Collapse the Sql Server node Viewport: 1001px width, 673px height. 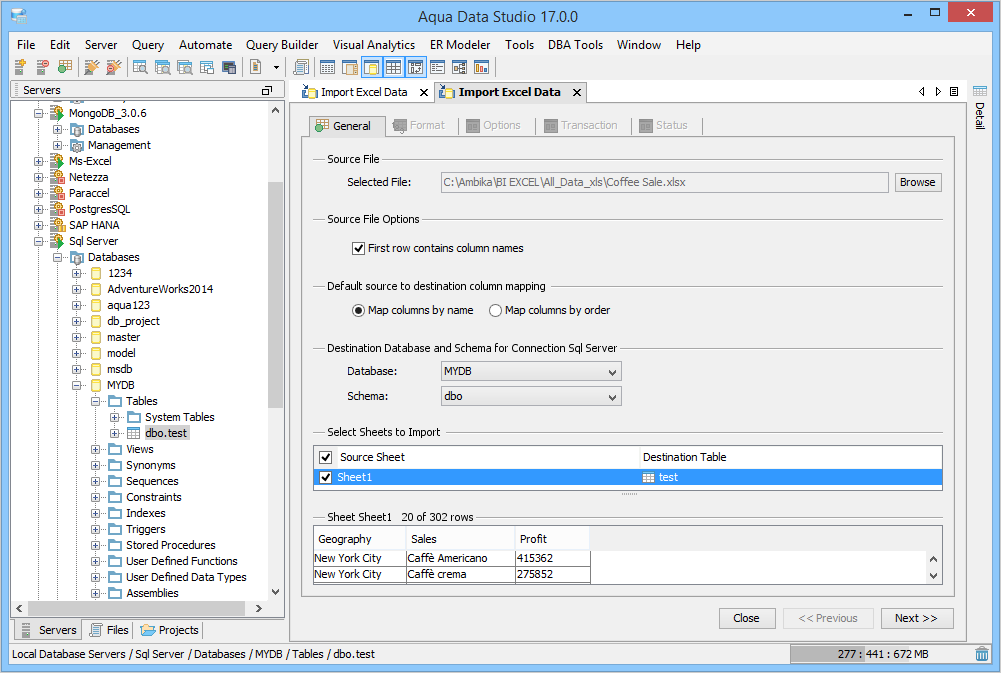pos(38,241)
